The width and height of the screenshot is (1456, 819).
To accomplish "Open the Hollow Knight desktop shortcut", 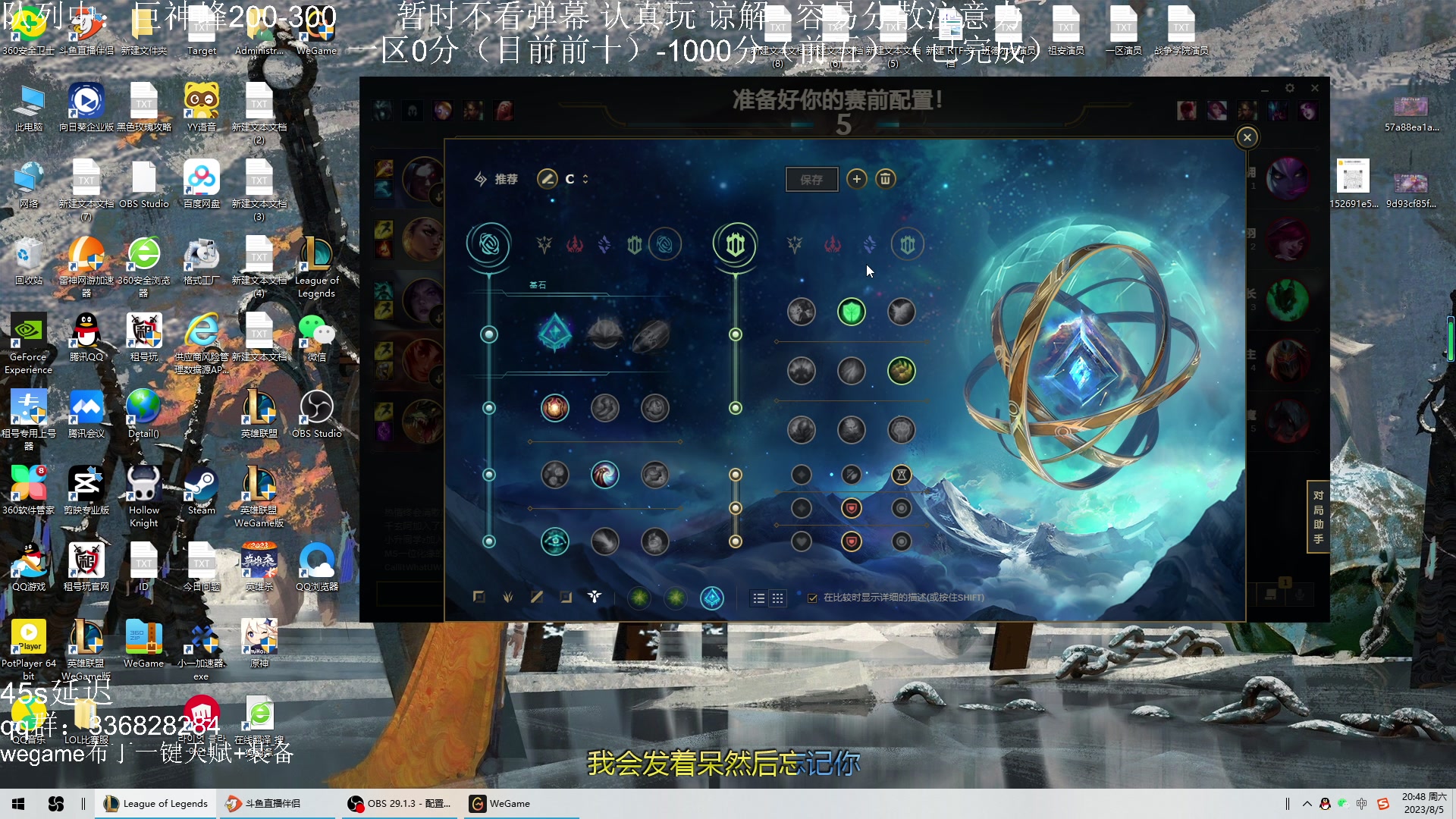I will (143, 497).
